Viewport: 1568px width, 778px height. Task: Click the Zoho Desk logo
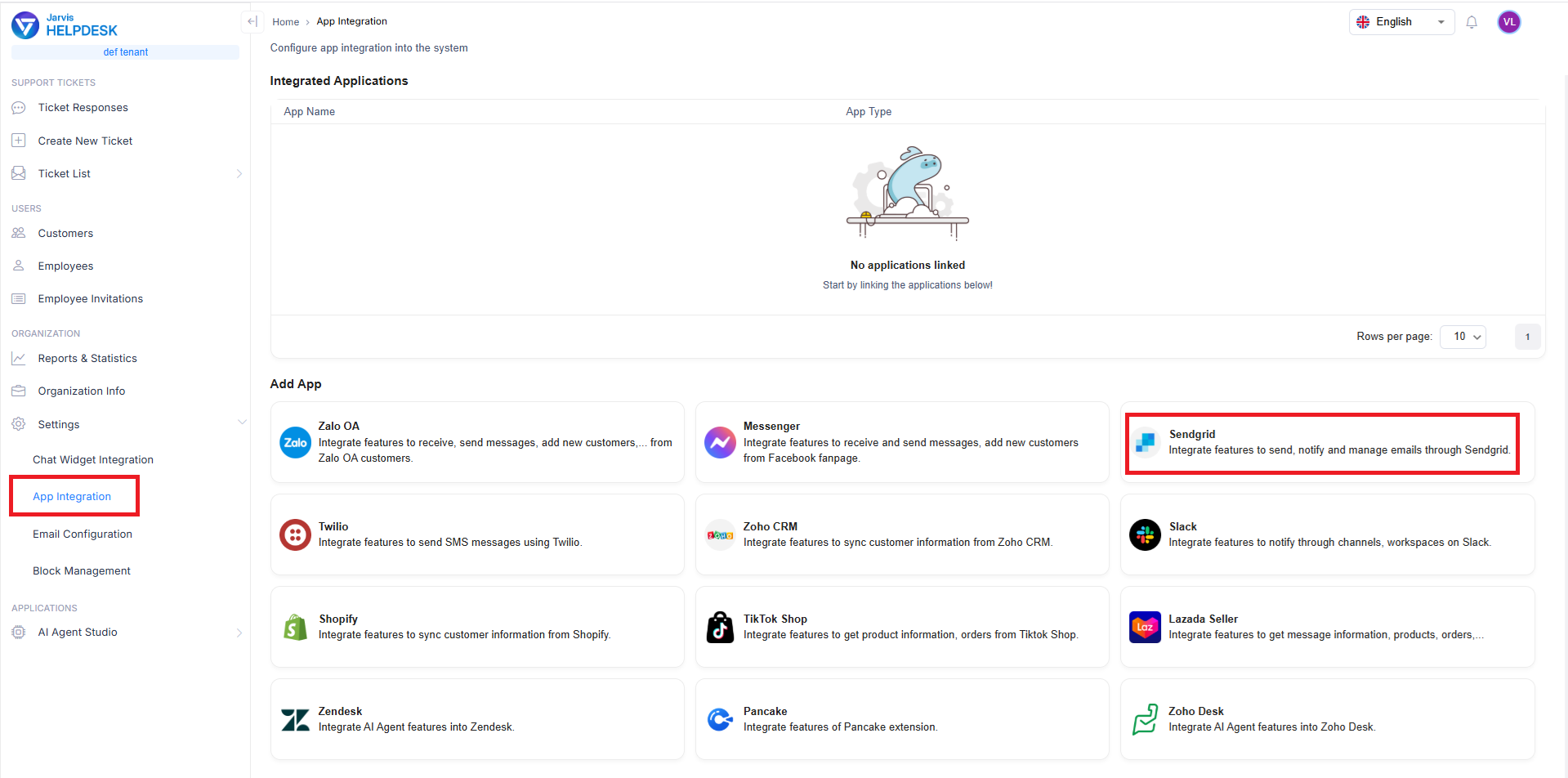tap(1145, 719)
